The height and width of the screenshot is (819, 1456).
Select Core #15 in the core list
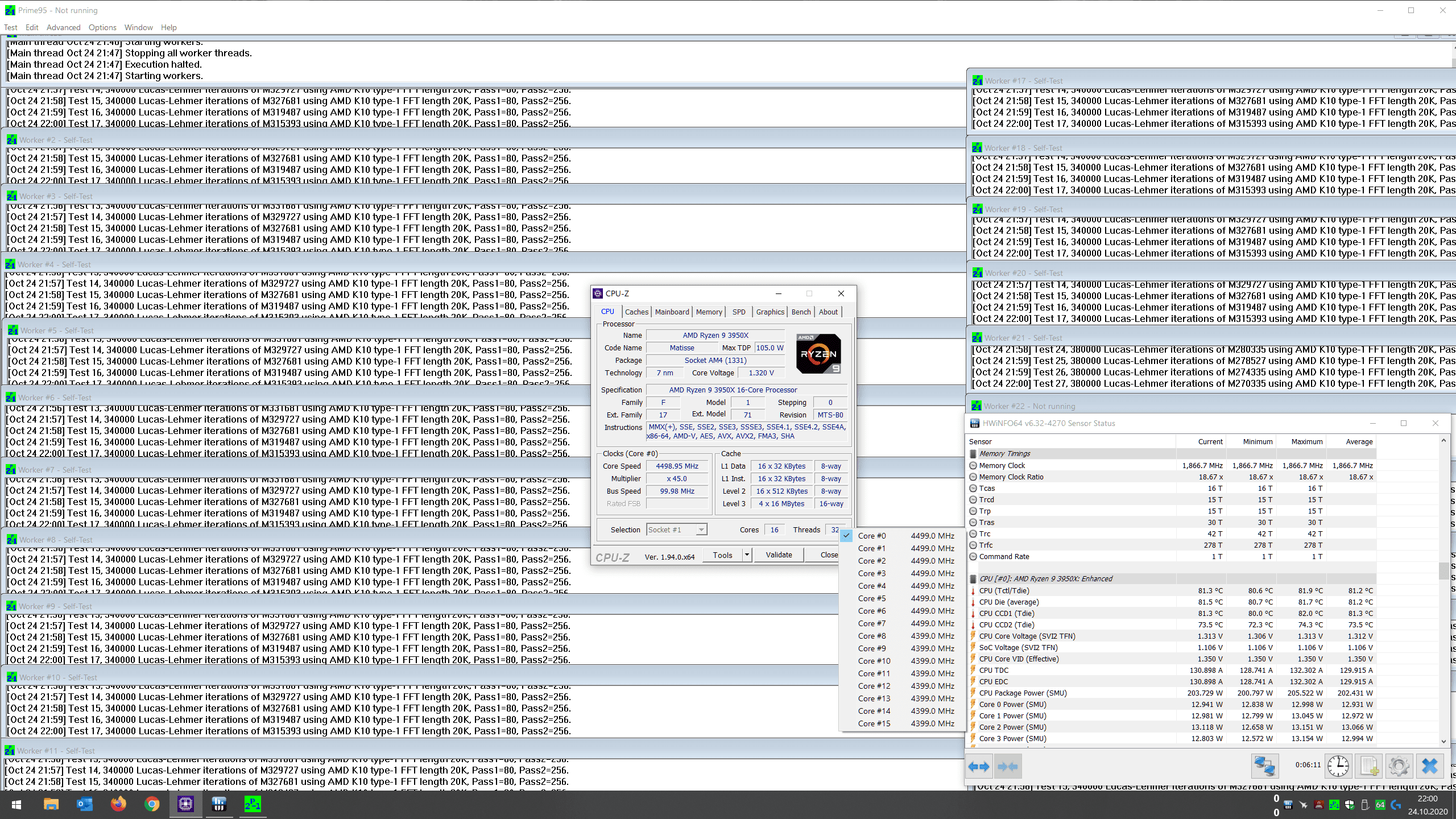point(902,723)
